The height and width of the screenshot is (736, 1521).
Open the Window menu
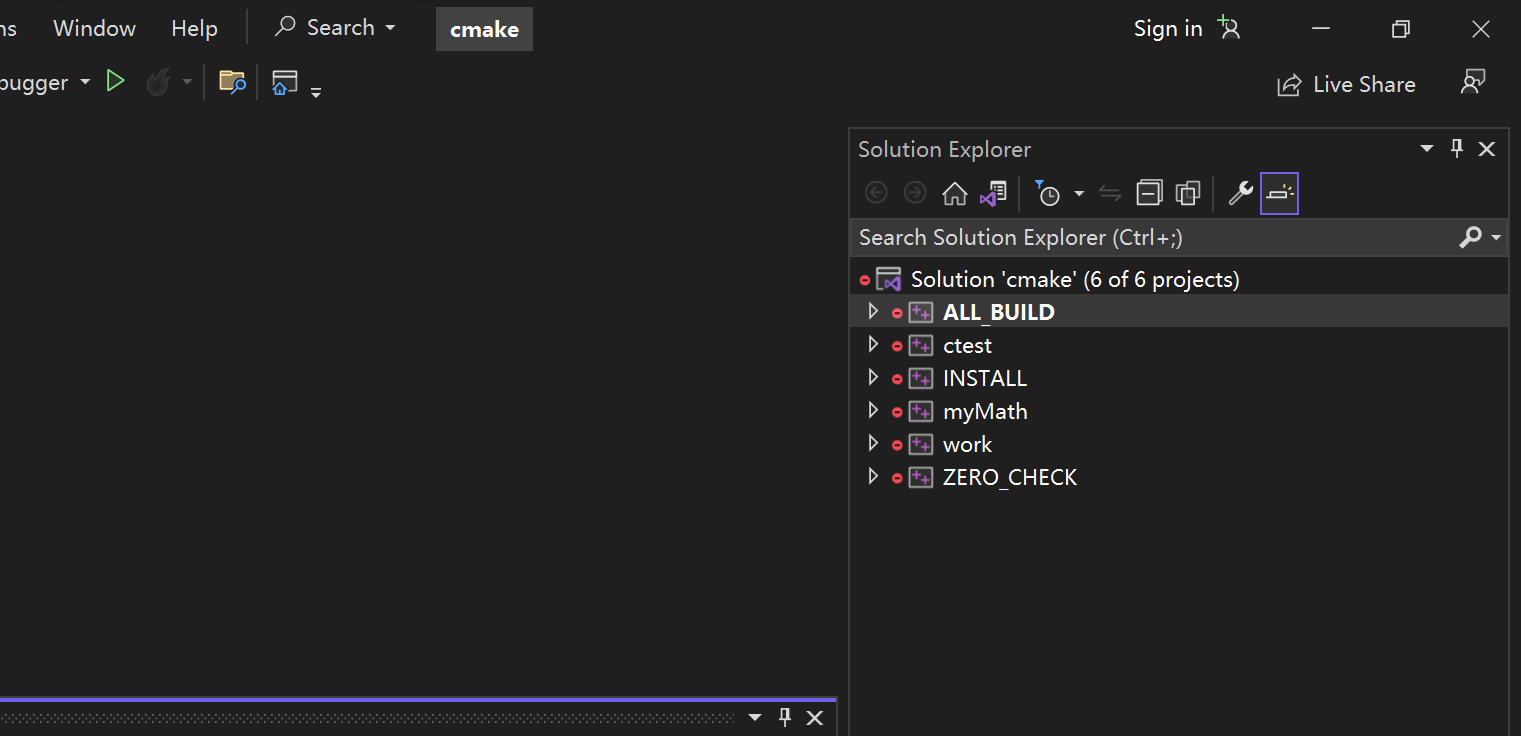click(94, 28)
